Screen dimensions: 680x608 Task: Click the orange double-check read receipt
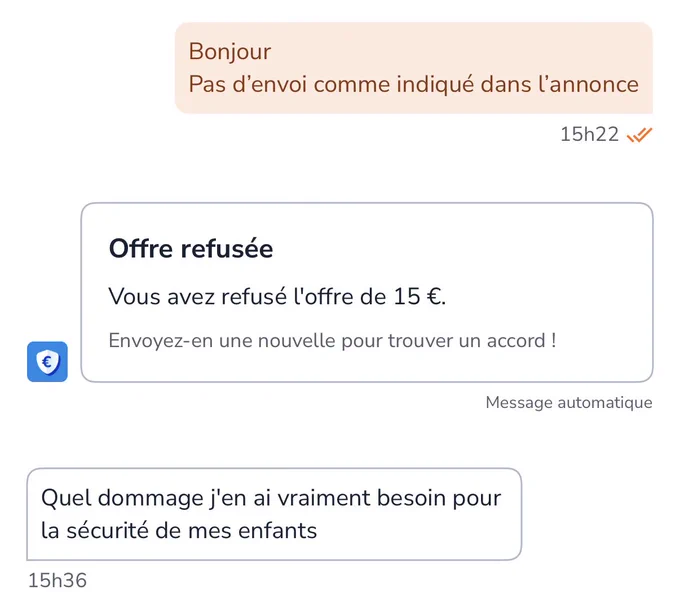pyautogui.click(x=639, y=134)
